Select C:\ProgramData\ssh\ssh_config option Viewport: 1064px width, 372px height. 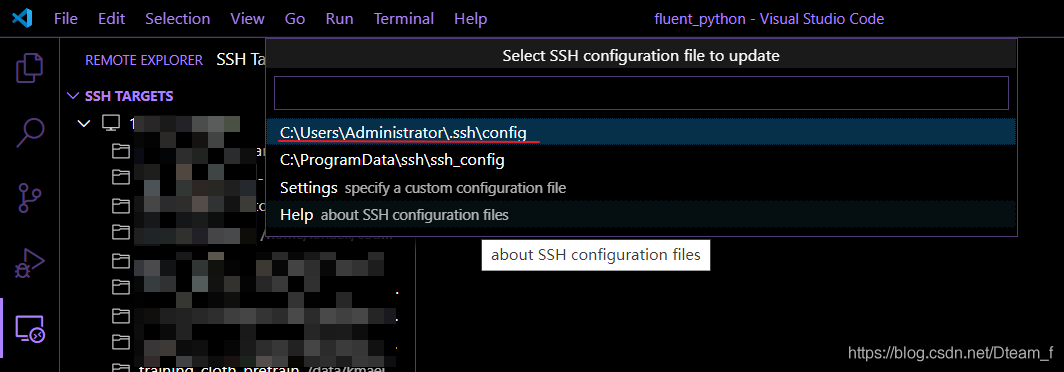641,160
